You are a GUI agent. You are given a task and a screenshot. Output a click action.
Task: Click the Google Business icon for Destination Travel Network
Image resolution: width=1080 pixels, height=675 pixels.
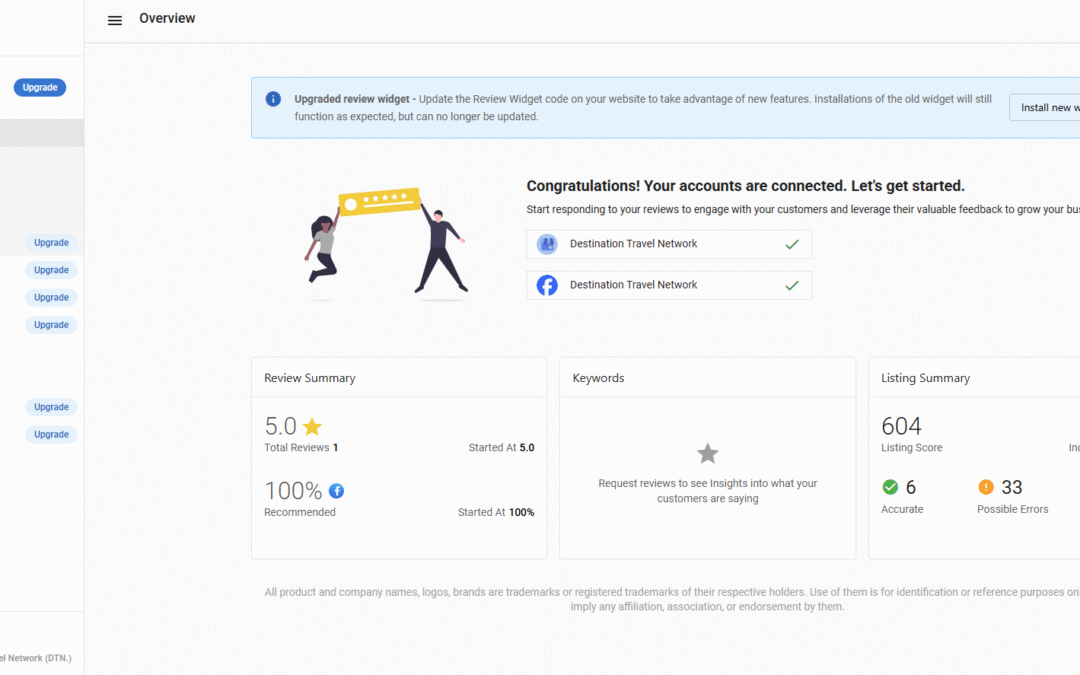[x=547, y=244]
